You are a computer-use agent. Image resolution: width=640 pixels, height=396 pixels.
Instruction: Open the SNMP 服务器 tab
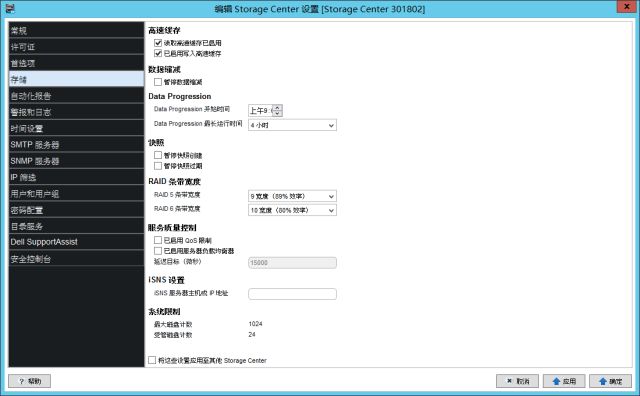(76, 161)
